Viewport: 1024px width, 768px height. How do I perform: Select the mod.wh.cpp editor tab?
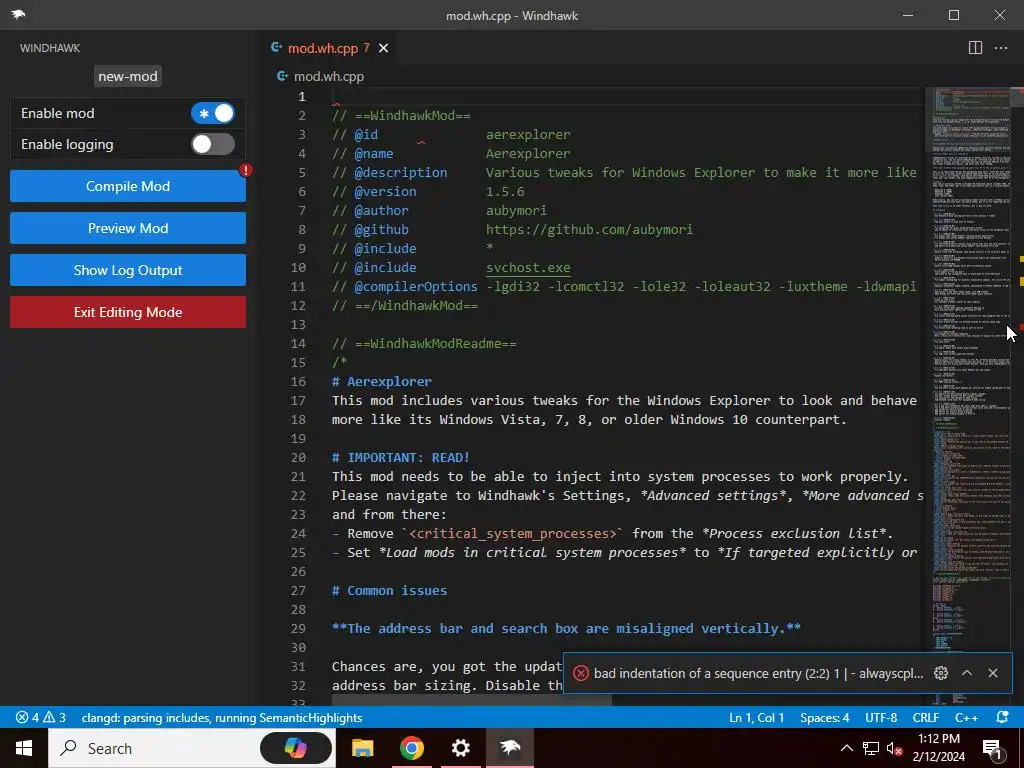(323, 48)
